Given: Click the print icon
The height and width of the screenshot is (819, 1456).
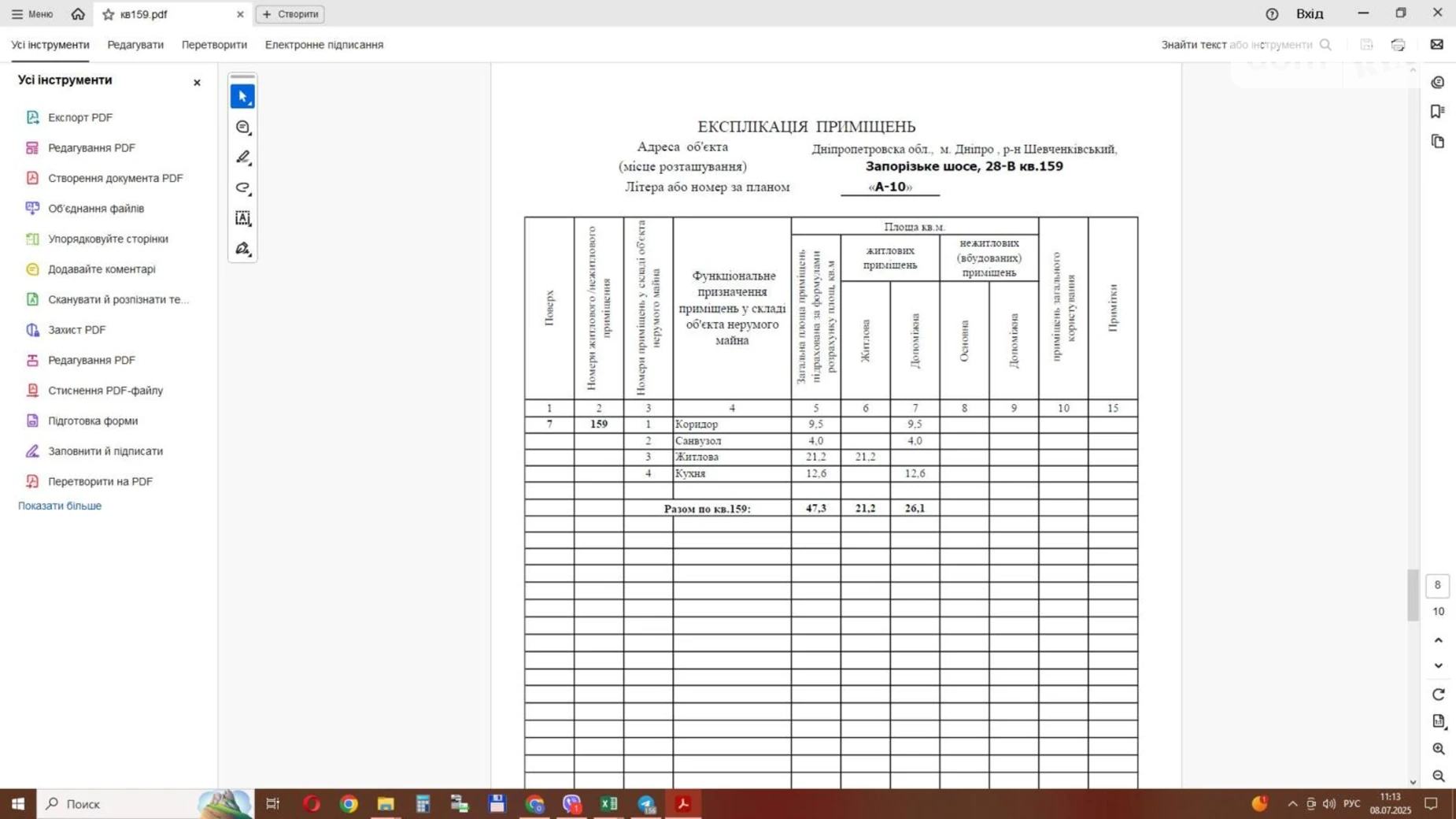Looking at the screenshot, I should (x=1398, y=45).
